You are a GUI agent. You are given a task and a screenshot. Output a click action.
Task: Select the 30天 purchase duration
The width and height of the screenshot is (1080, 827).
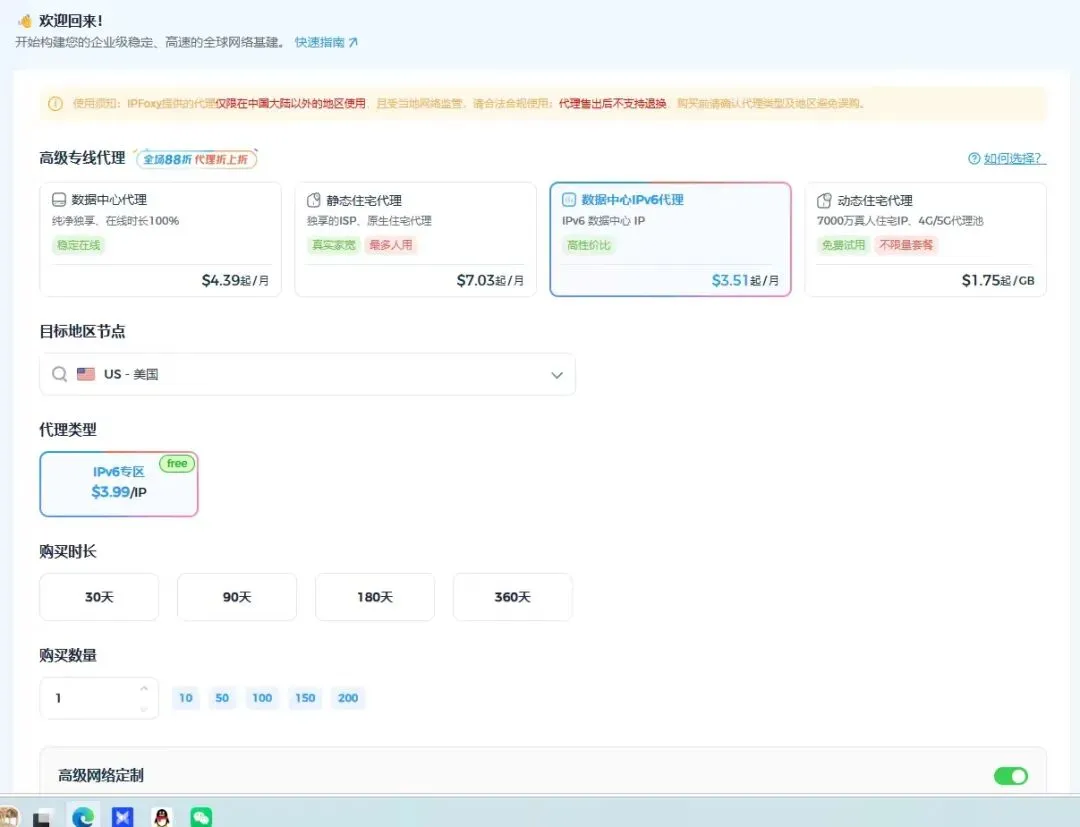pos(99,597)
